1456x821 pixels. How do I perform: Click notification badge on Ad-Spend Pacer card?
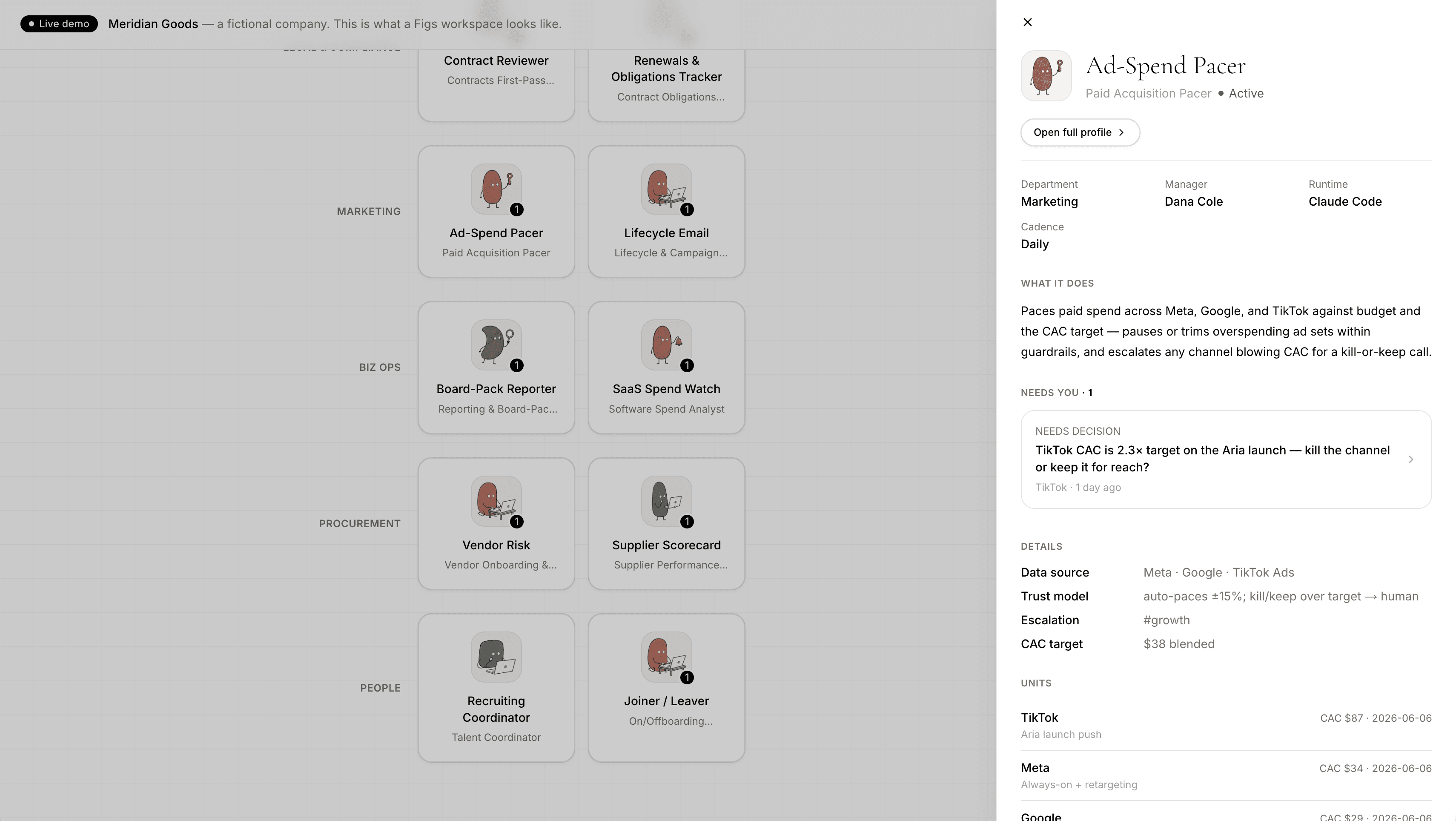[x=516, y=210]
